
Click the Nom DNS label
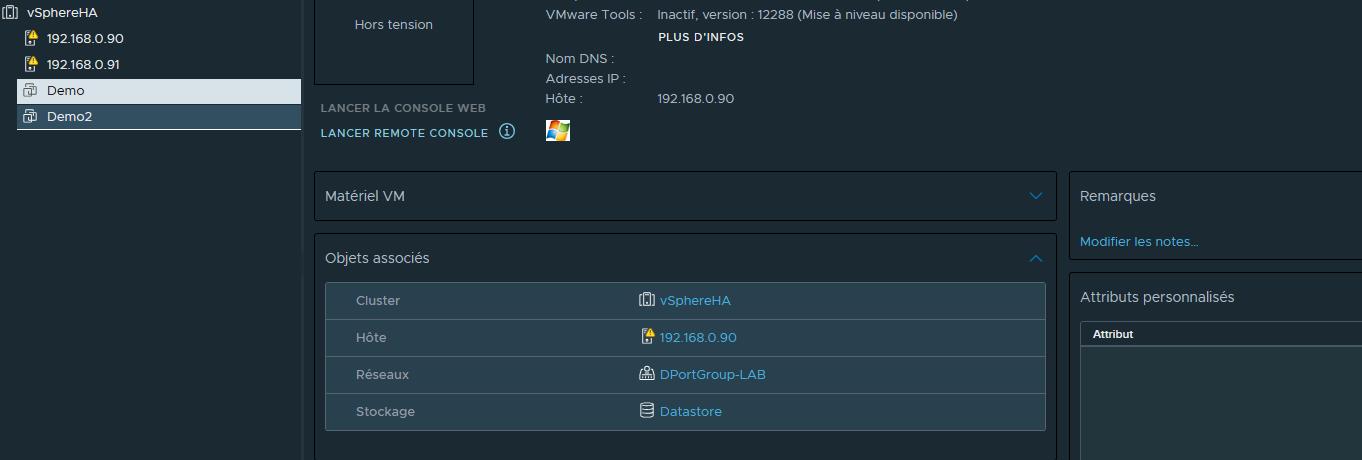(x=580, y=59)
